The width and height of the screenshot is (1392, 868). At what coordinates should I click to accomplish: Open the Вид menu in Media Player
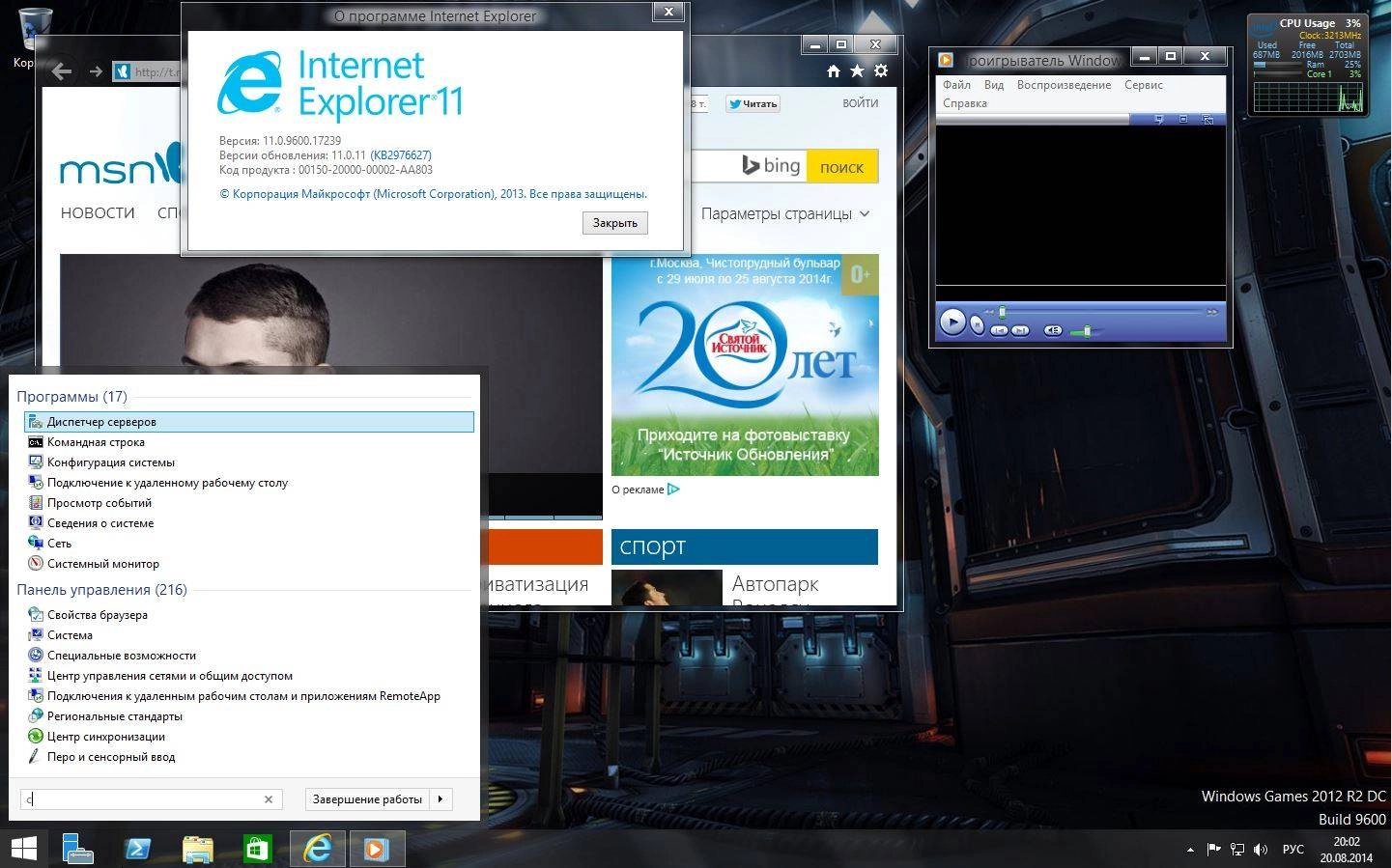[x=994, y=85]
